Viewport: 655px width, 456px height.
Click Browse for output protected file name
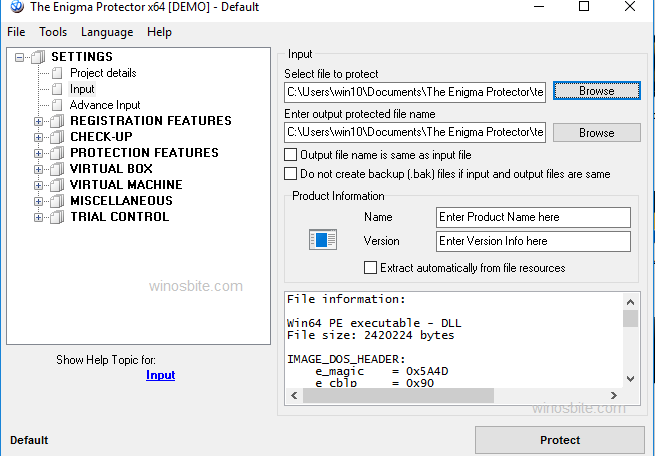(597, 132)
